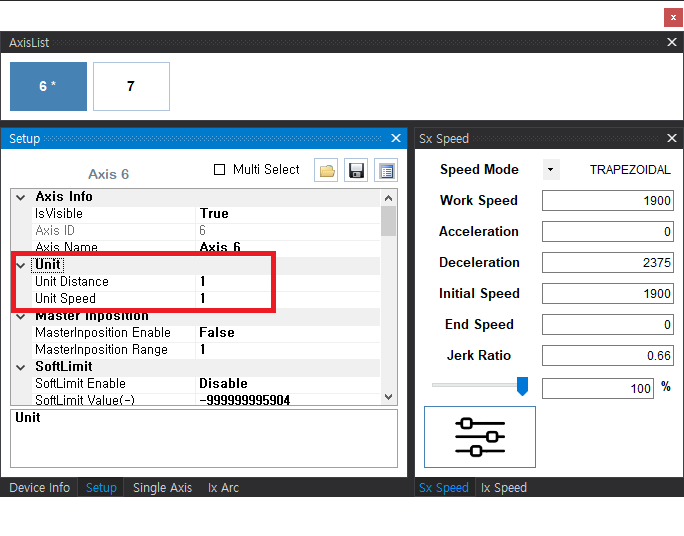Close the AxisList panel

coord(672,43)
